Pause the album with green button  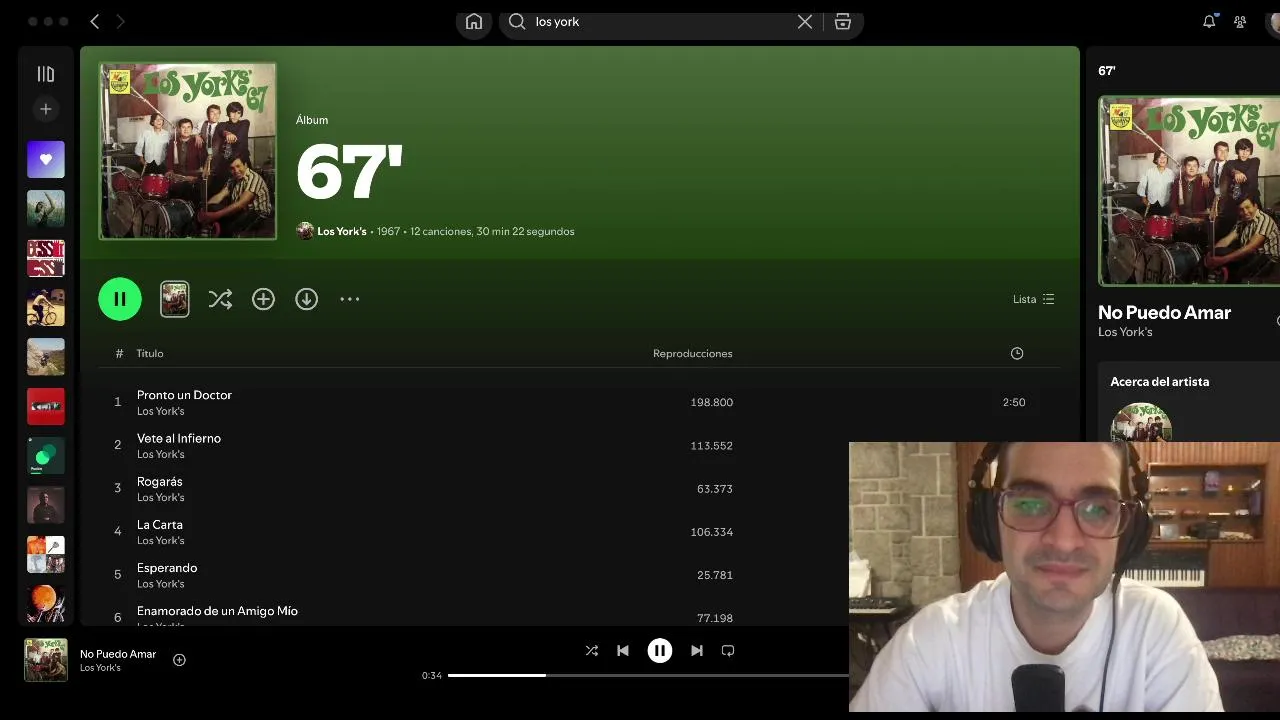120,299
